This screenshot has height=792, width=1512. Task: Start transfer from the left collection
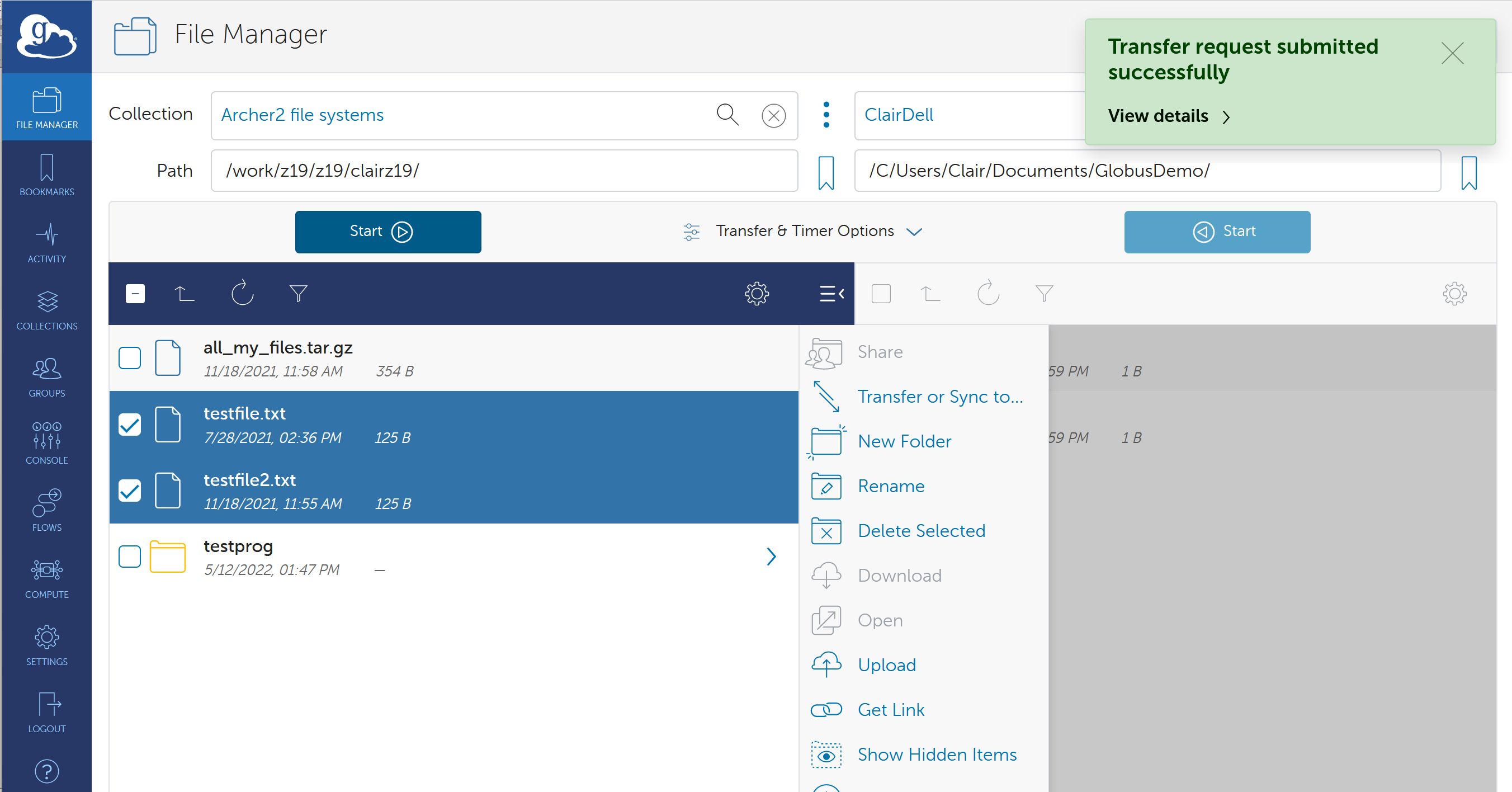388,232
